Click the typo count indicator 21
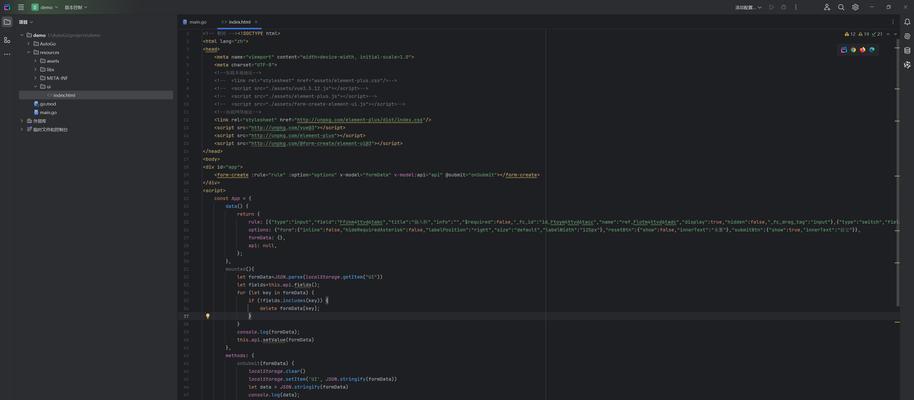Screen dimensions: 914x400 click(x=877, y=34)
